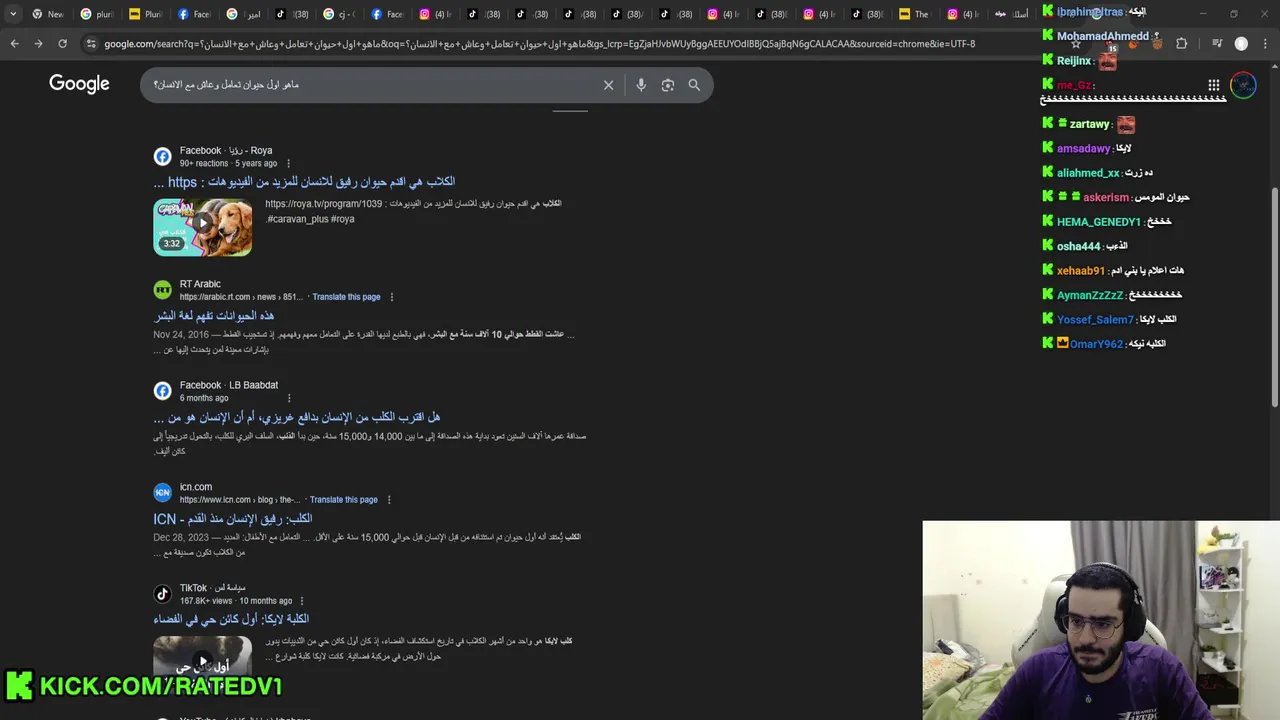Click the icn.com favicon
1280x720 pixels.
point(162,493)
